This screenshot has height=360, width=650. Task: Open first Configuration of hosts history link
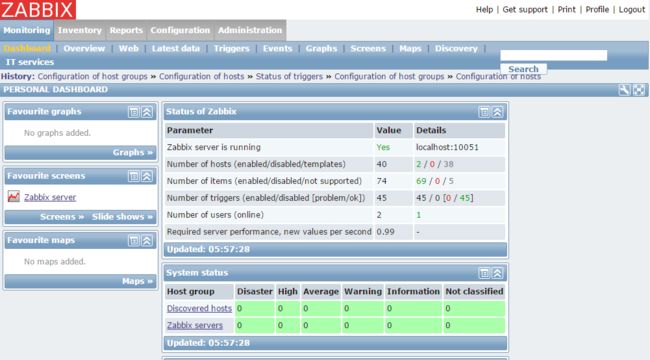201,76
